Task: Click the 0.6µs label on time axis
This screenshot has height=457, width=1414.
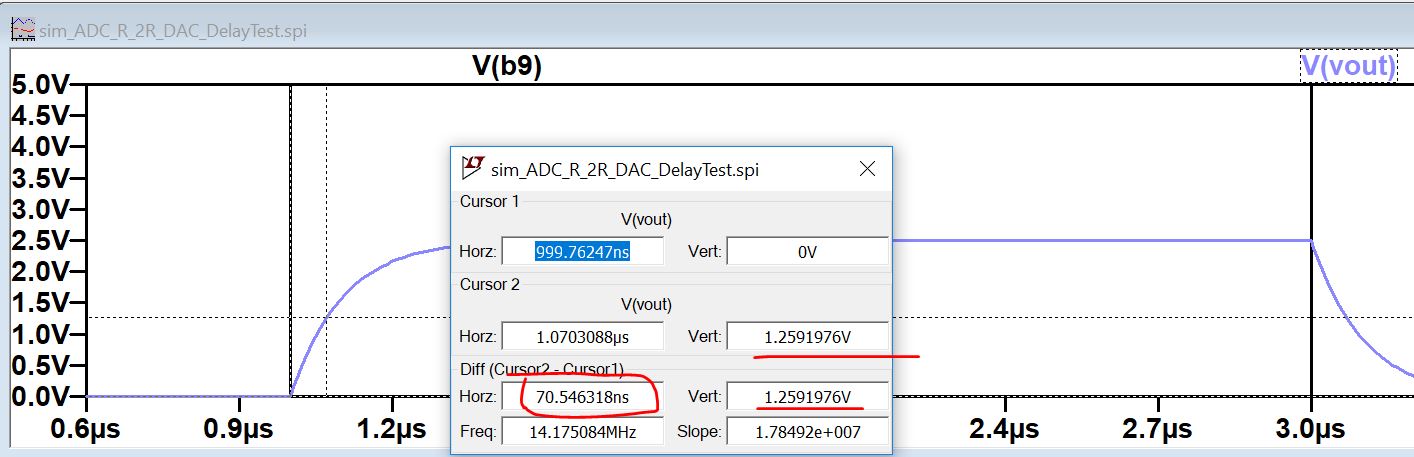Action: click(x=87, y=431)
